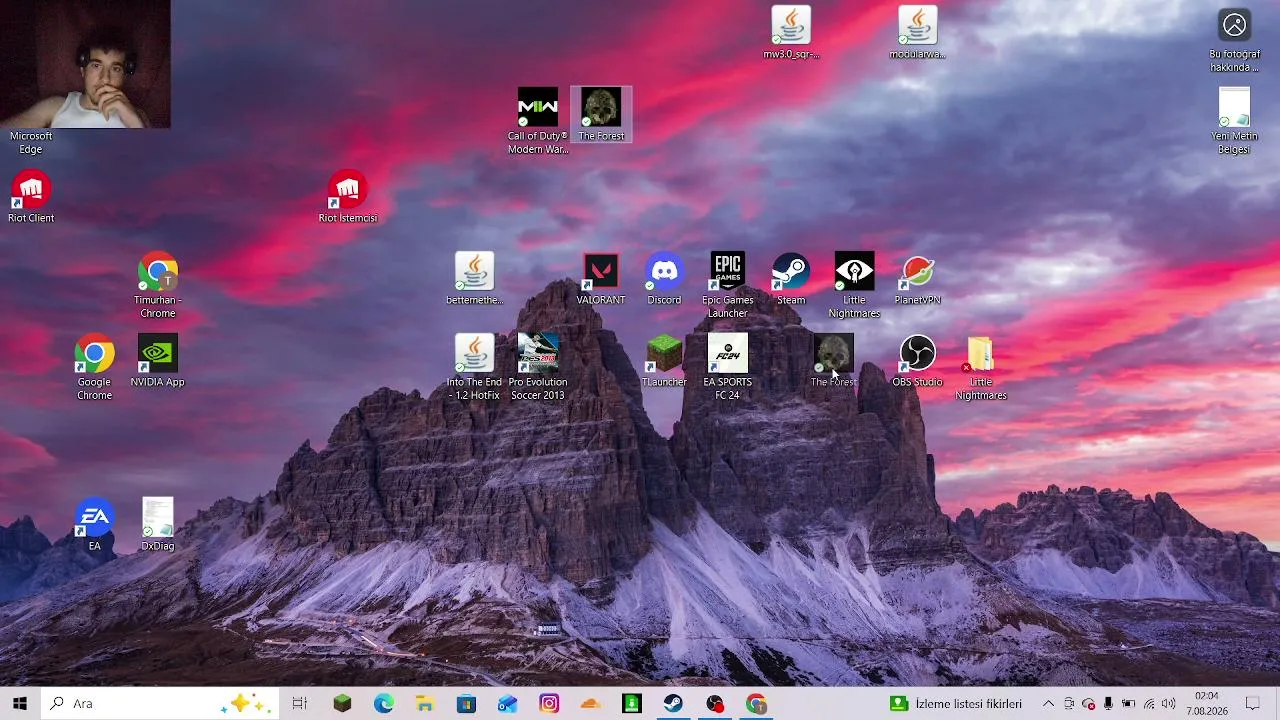Screen dimensions: 1280x720
Task: Click the orange cloud icon on taskbar
Action: tap(590, 704)
